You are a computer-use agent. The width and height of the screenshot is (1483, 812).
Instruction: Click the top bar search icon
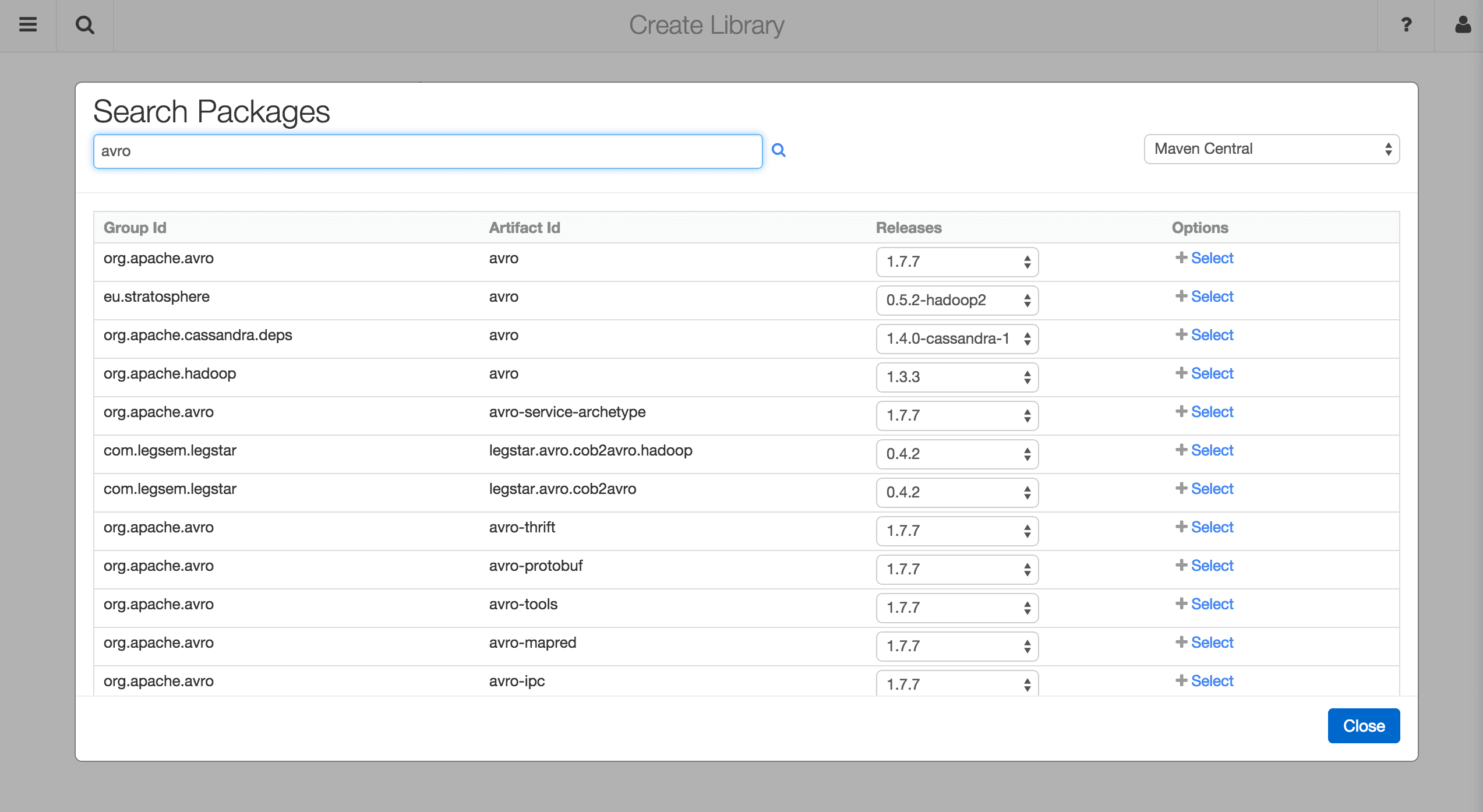pos(85,25)
